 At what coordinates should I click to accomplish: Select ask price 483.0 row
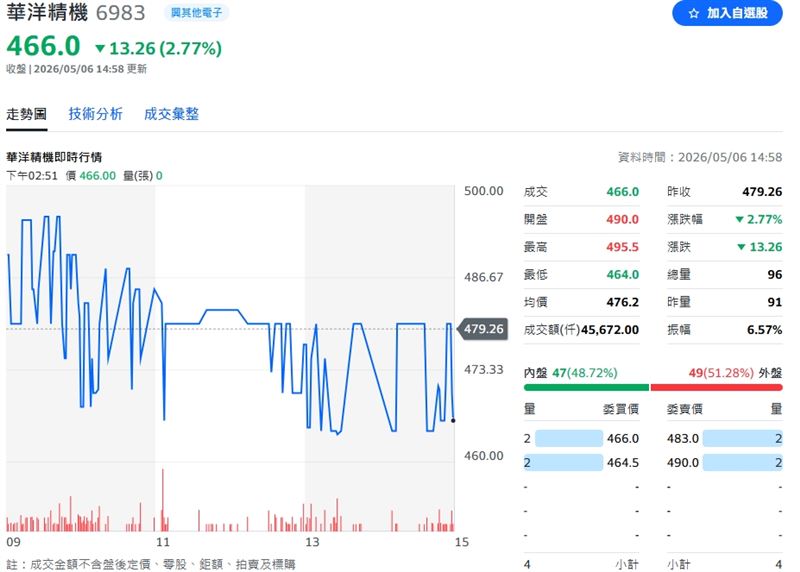coord(724,439)
